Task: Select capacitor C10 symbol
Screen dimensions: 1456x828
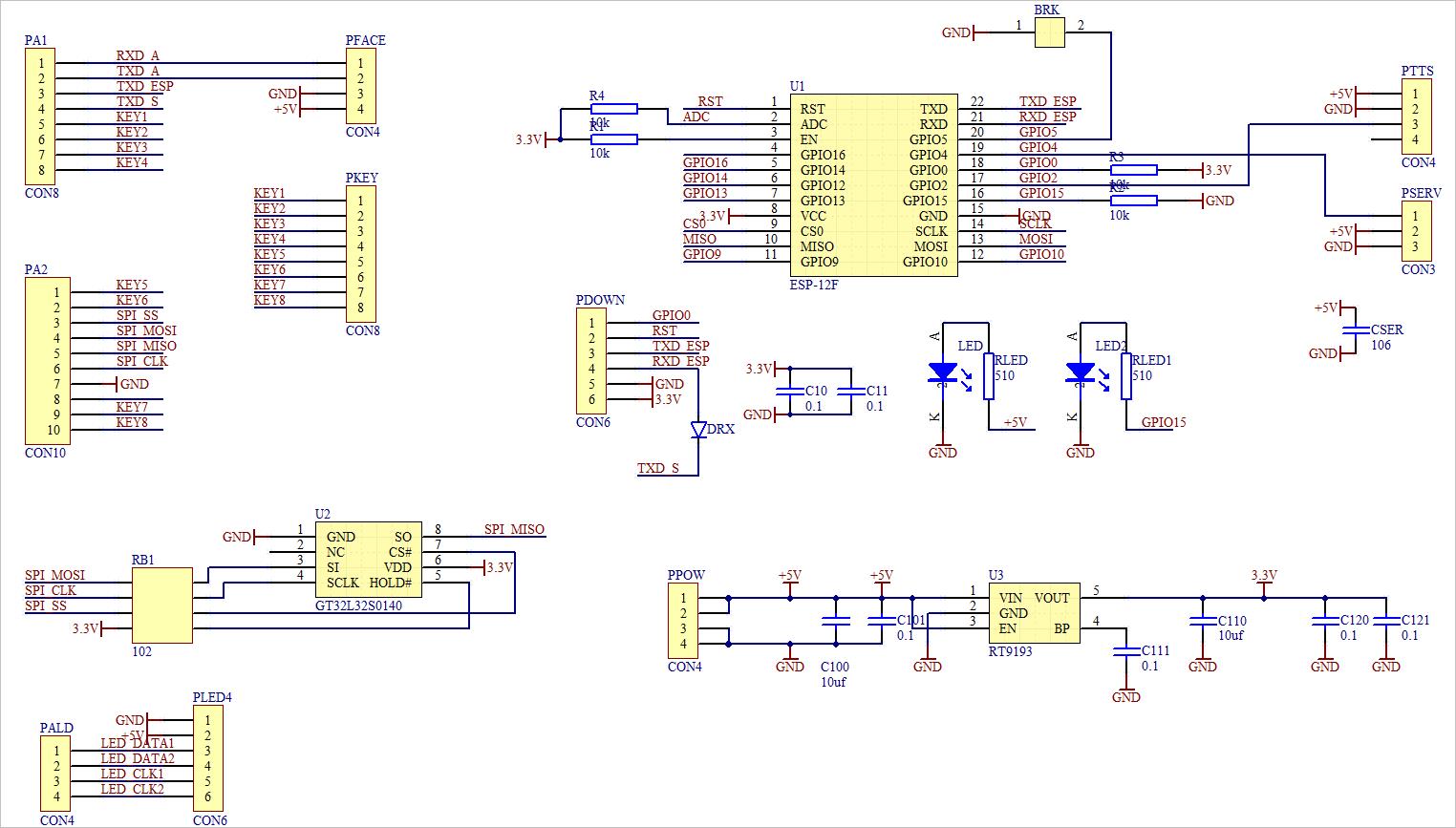Action: pyautogui.click(x=789, y=392)
